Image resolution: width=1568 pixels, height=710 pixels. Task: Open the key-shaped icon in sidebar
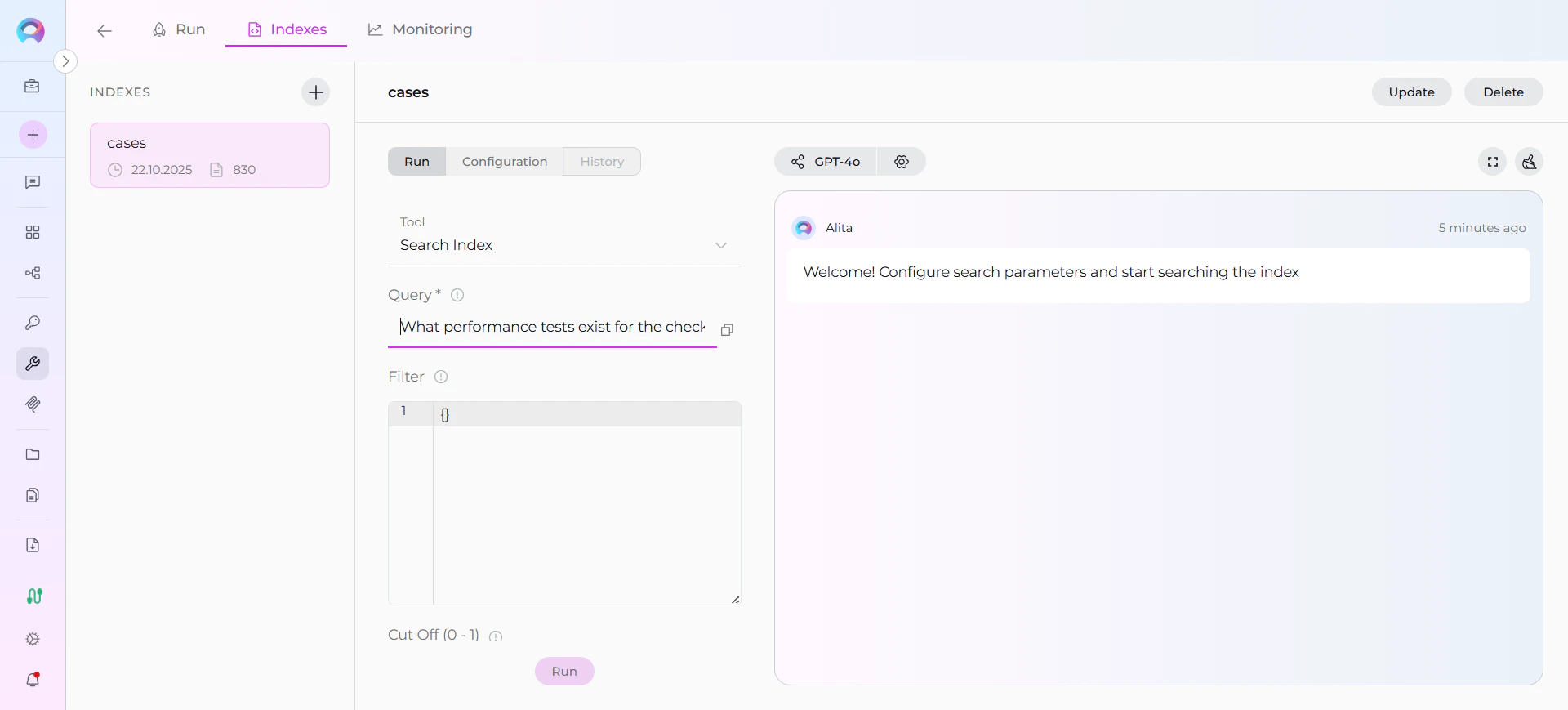tap(33, 323)
